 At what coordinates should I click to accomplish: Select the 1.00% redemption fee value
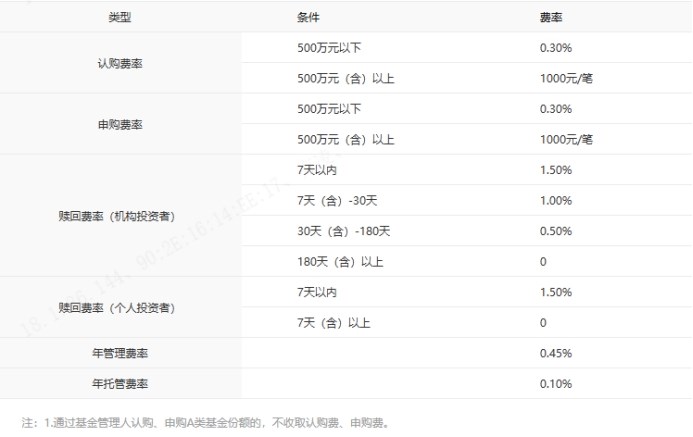tap(555, 201)
